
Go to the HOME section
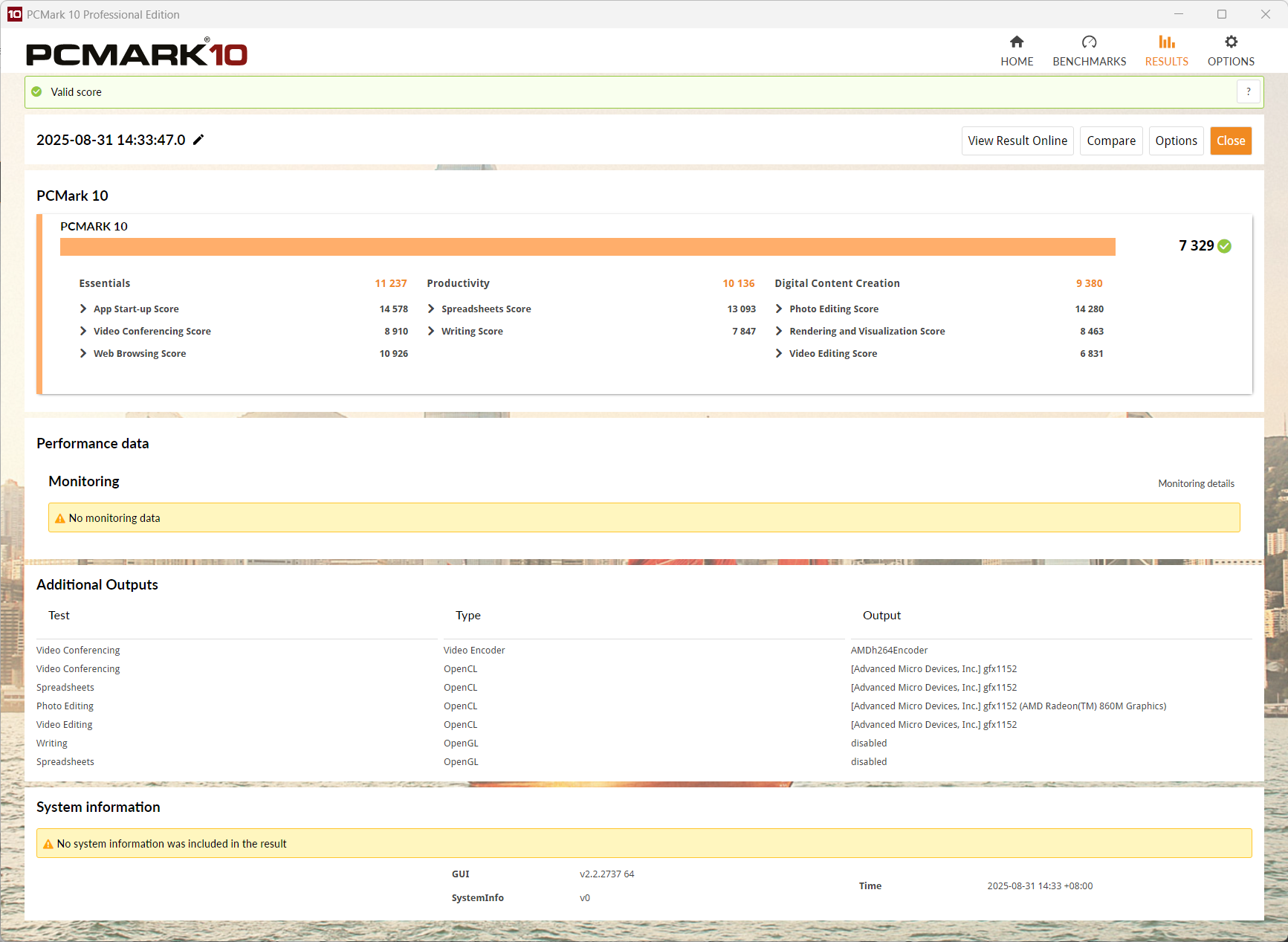tap(1017, 51)
